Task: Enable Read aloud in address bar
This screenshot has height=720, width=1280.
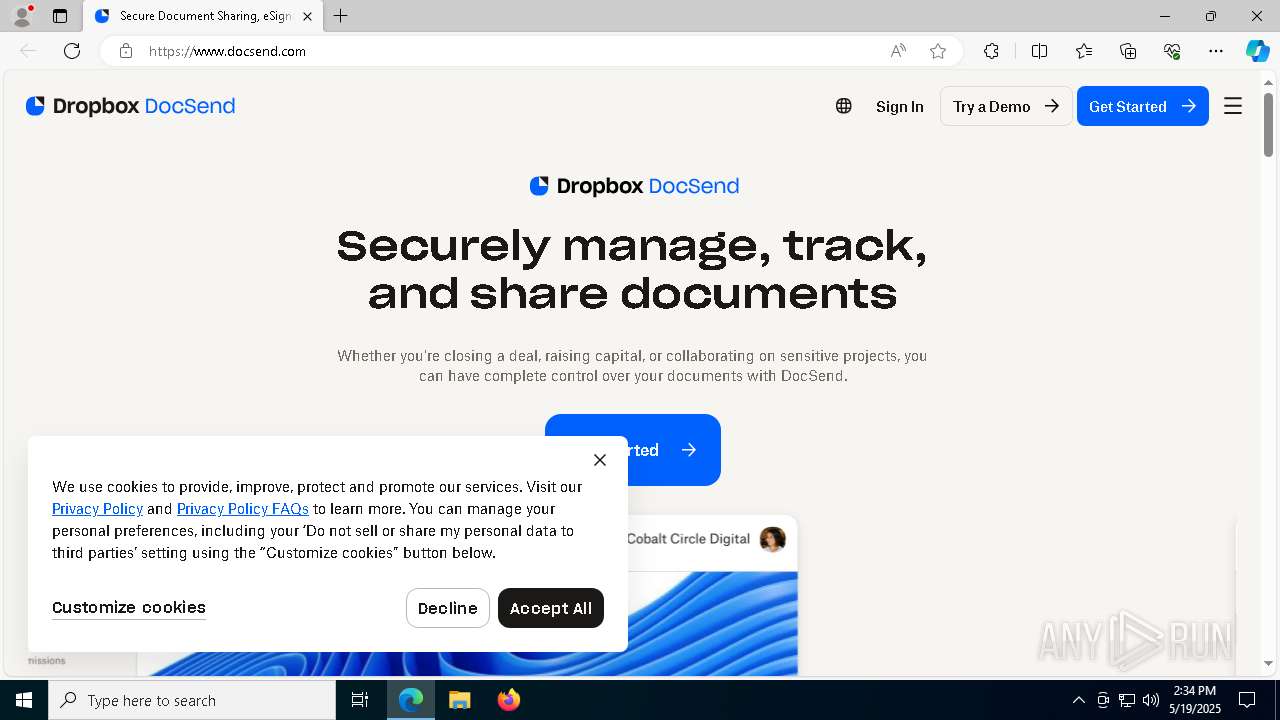Action: tap(898, 51)
